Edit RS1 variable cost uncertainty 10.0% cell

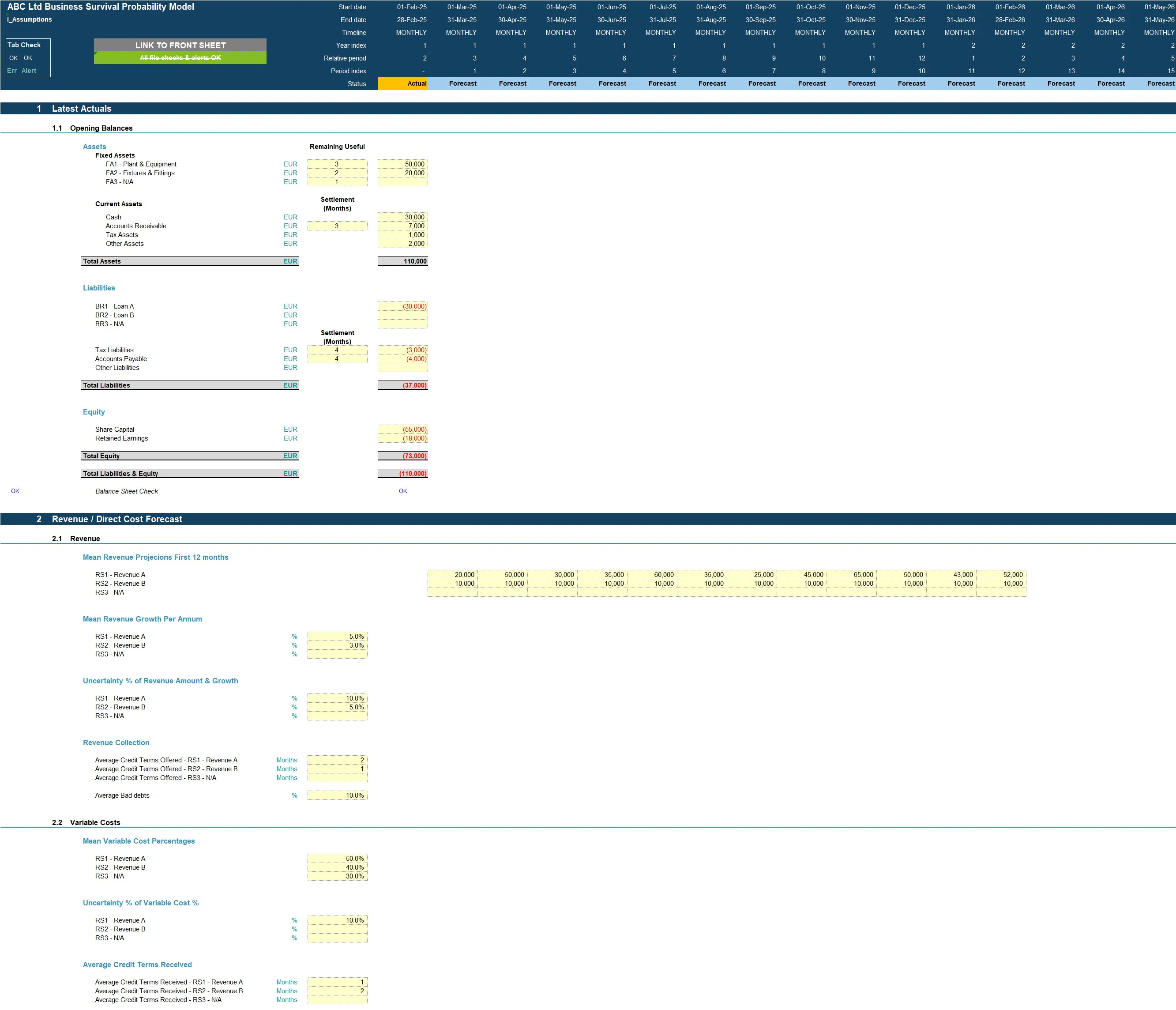[337, 920]
